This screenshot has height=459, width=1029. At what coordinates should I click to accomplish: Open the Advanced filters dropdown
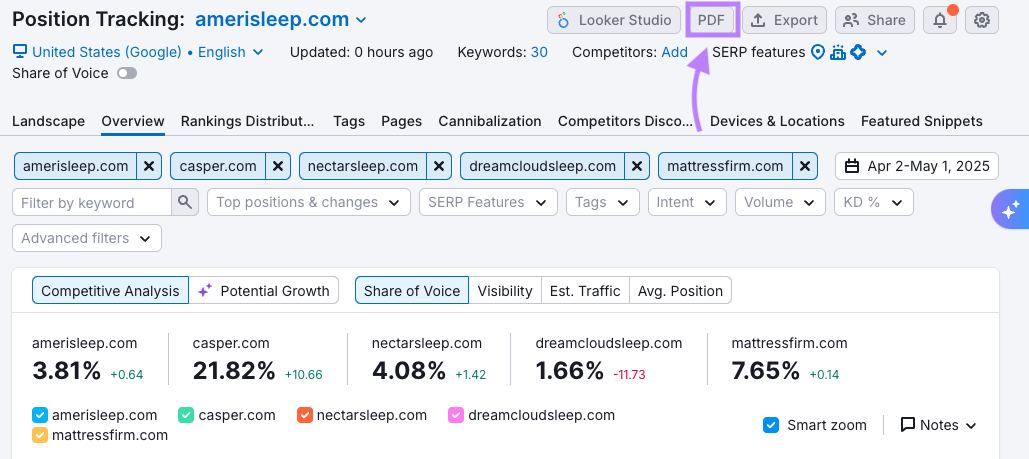click(86, 238)
